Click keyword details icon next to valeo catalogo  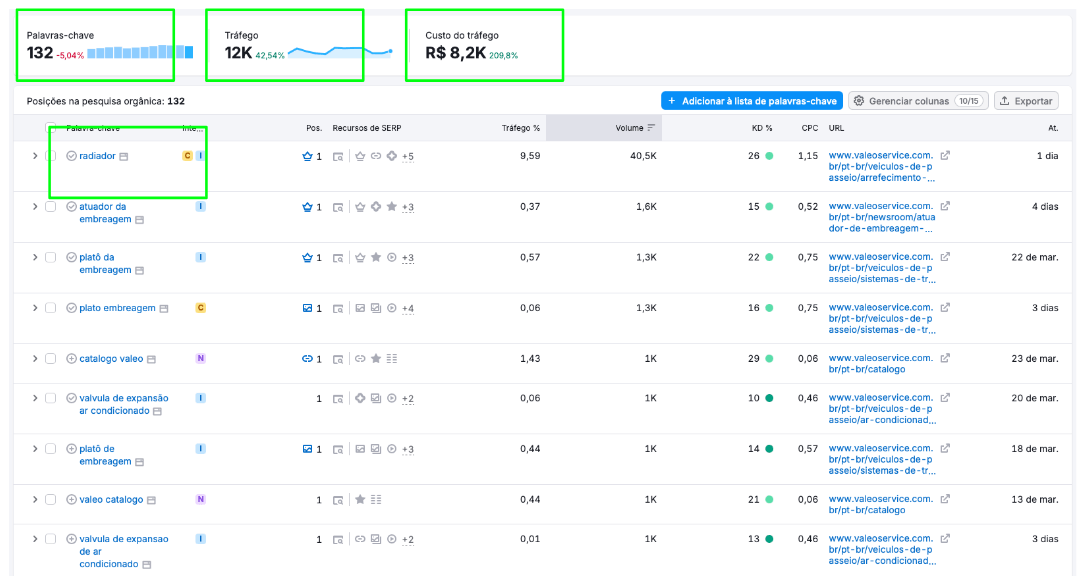point(152,500)
